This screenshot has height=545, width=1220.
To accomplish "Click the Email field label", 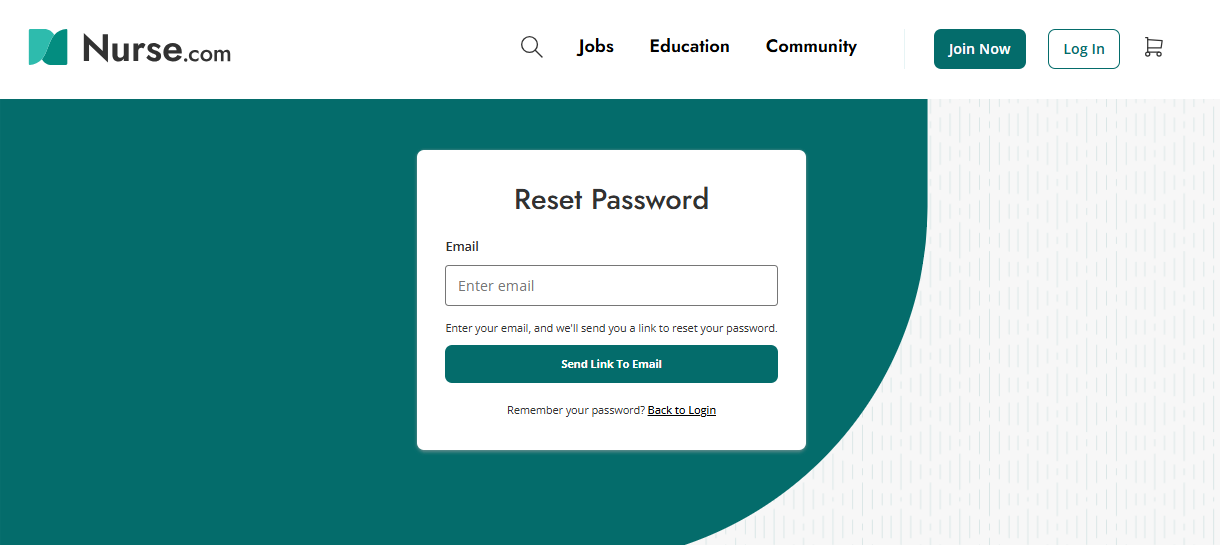I will (462, 246).
